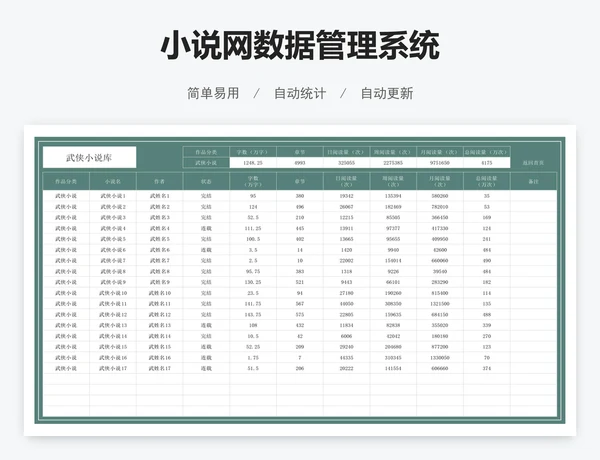The height and width of the screenshot is (460, 600).
Task: Click the 武姓名10 author cell
Action: coord(159,293)
